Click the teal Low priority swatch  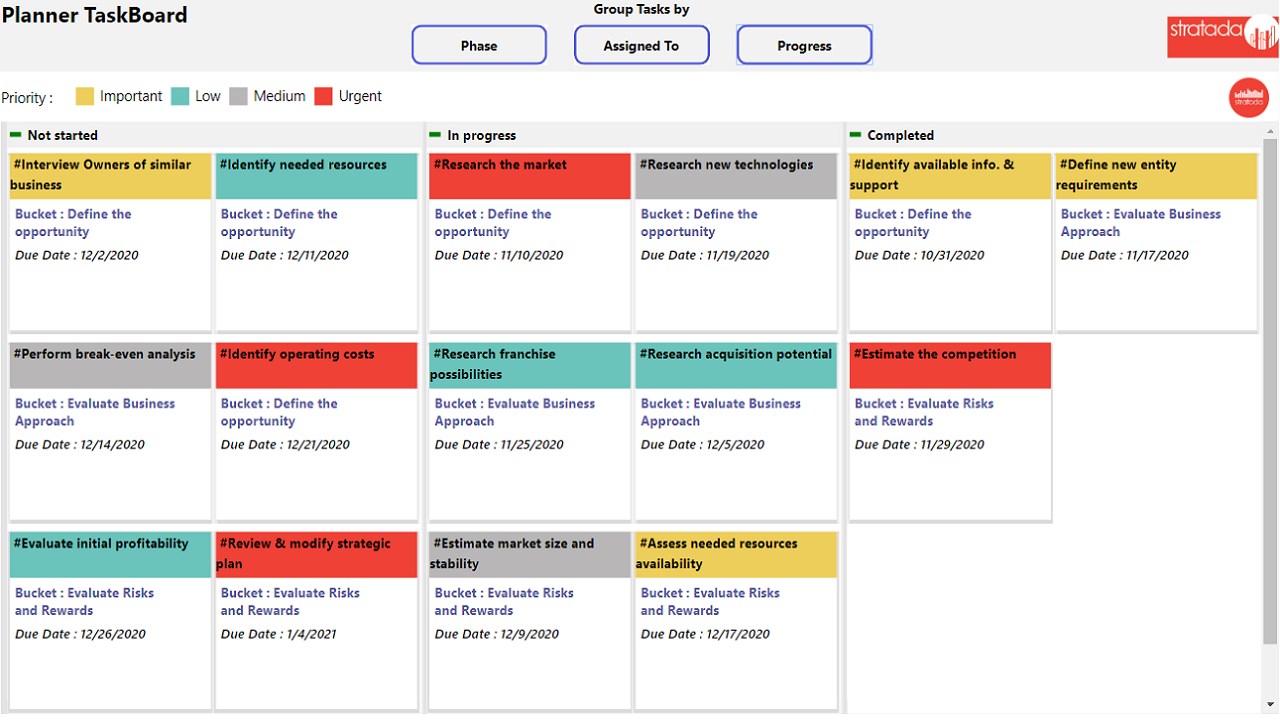tap(180, 97)
